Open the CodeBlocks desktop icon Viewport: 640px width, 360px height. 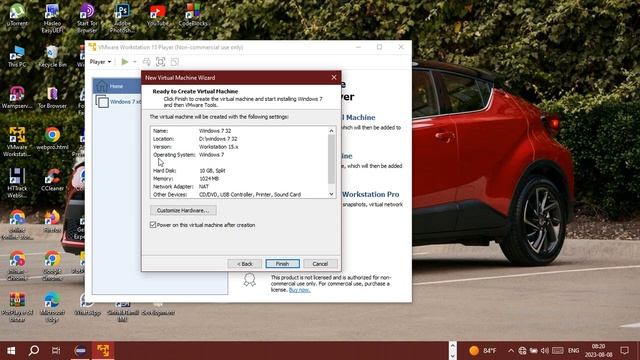tap(193, 15)
